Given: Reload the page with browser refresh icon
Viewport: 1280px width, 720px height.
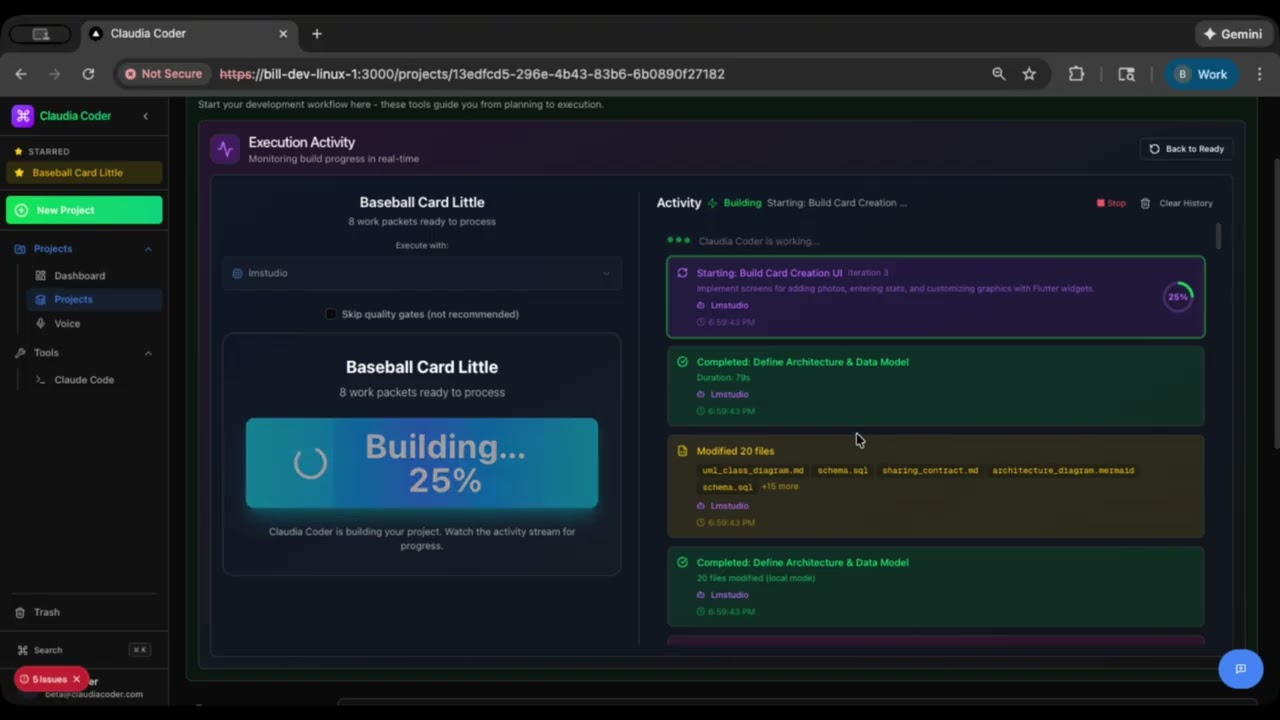Looking at the screenshot, I should point(88,74).
